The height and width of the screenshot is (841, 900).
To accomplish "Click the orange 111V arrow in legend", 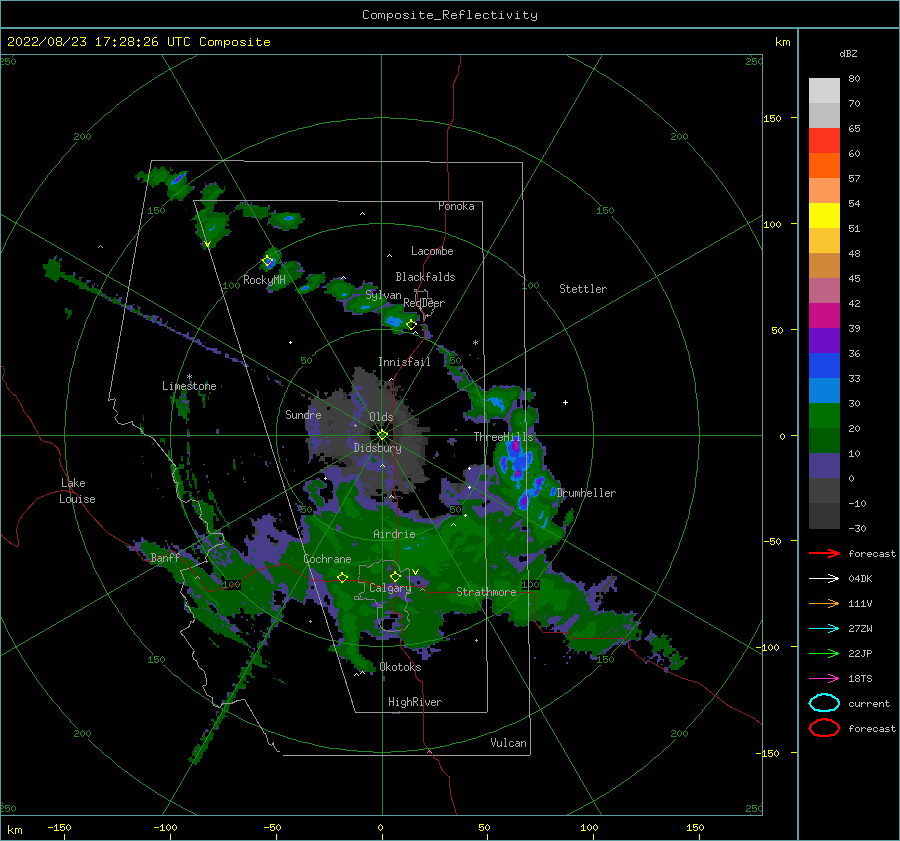I will 824,603.
